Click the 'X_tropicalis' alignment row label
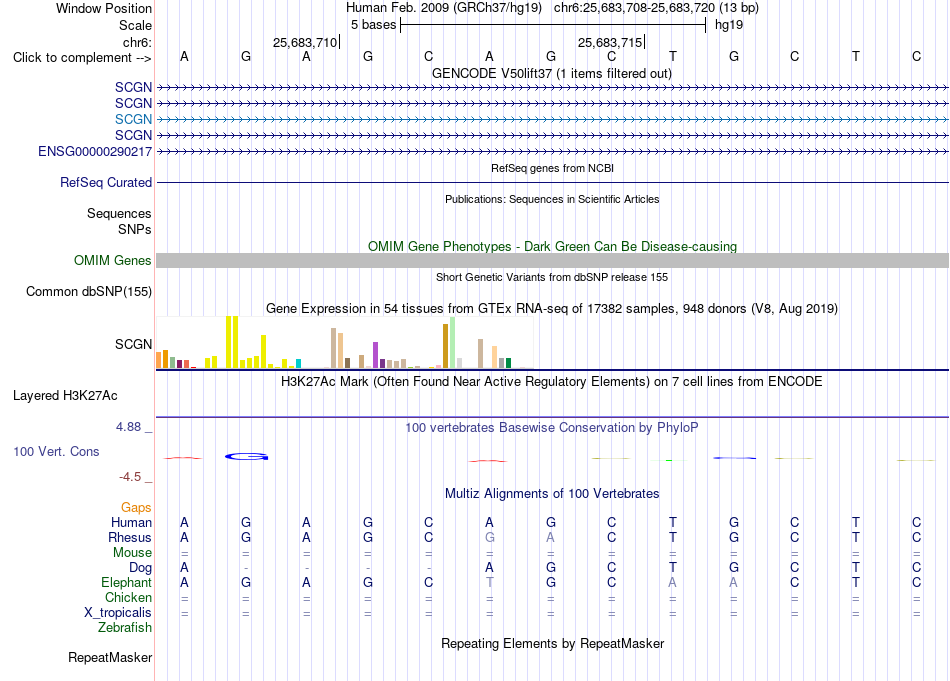Viewport: 950px width, 681px height. pos(118,613)
